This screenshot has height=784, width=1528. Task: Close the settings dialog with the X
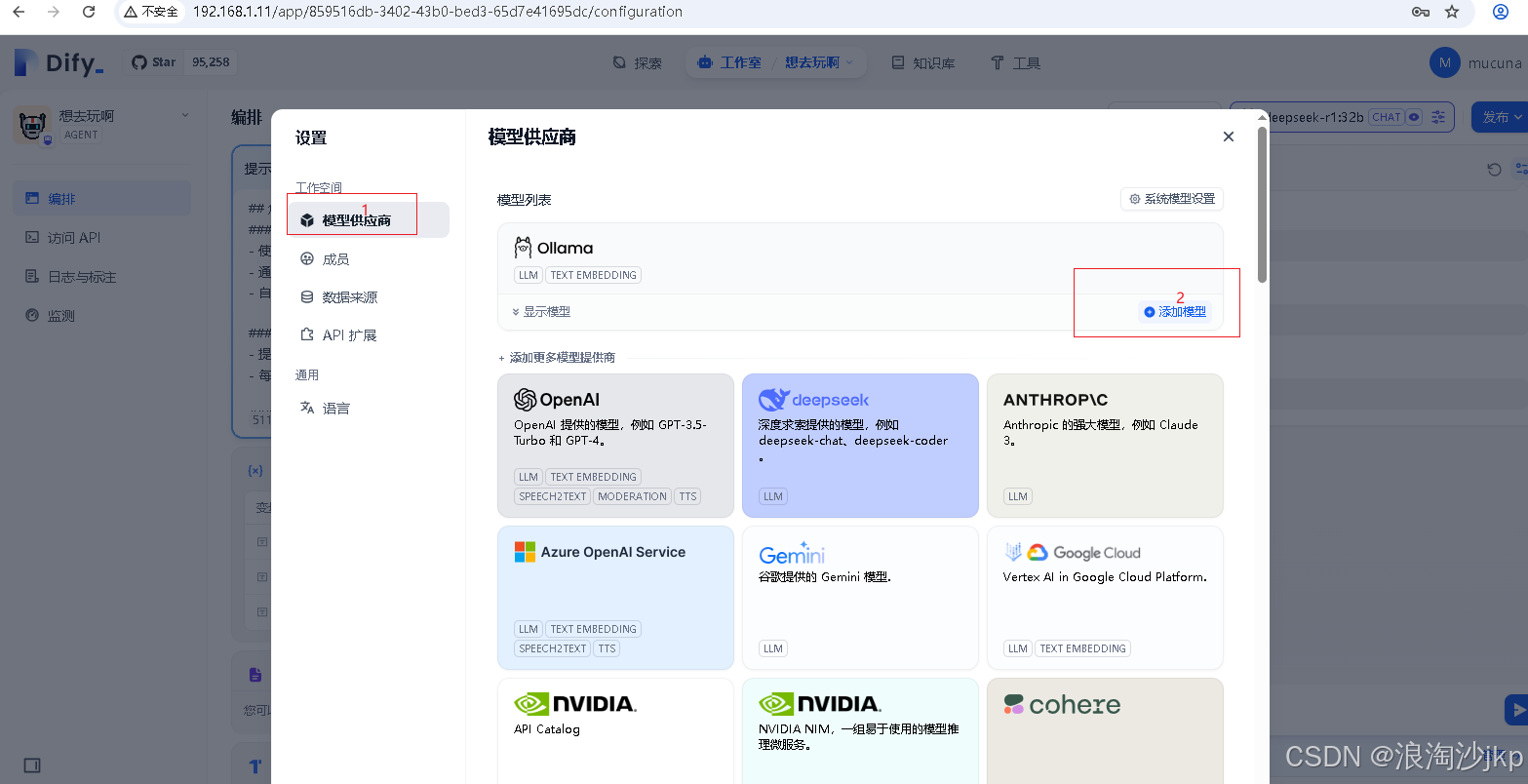pyautogui.click(x=1229, y=137)
